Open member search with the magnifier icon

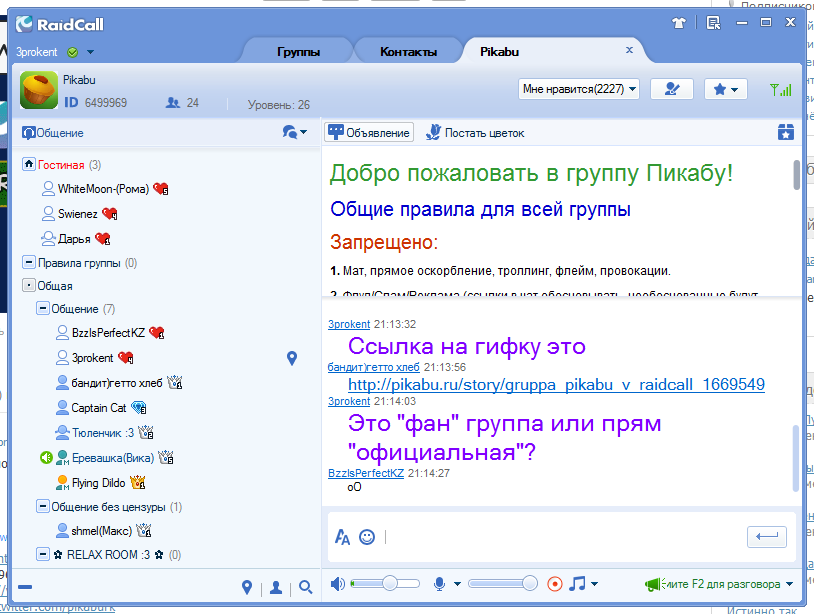click(x=306, y=587)
